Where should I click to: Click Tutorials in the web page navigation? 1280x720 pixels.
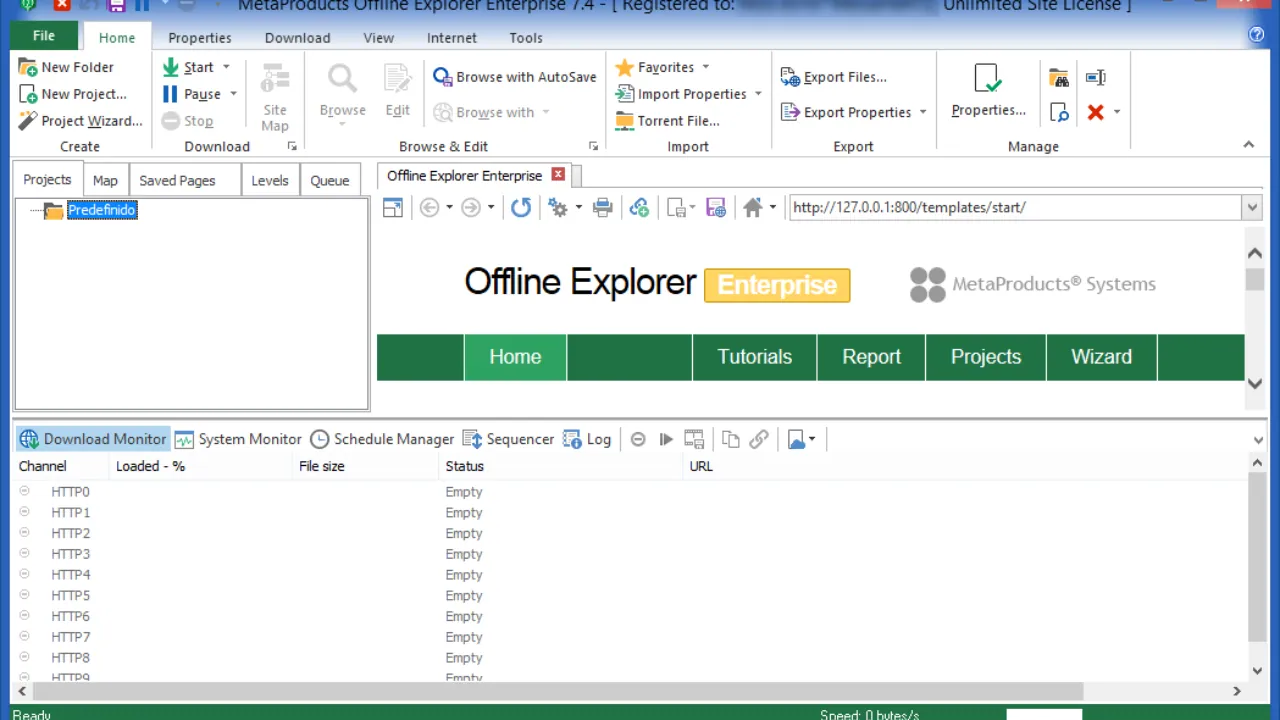click(x=755, y=357)
